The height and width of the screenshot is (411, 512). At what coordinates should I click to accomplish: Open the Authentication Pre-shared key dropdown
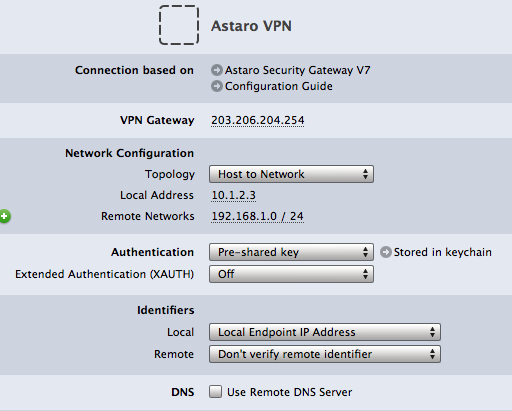[291, 252]
